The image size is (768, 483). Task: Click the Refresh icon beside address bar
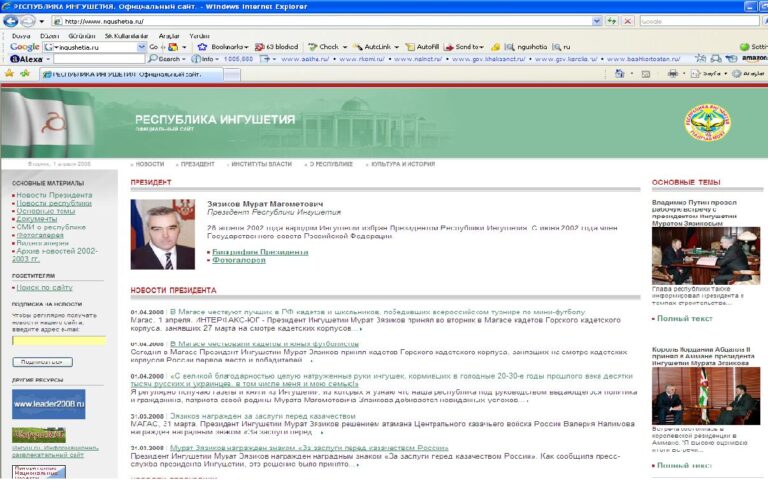coord(611,21)
